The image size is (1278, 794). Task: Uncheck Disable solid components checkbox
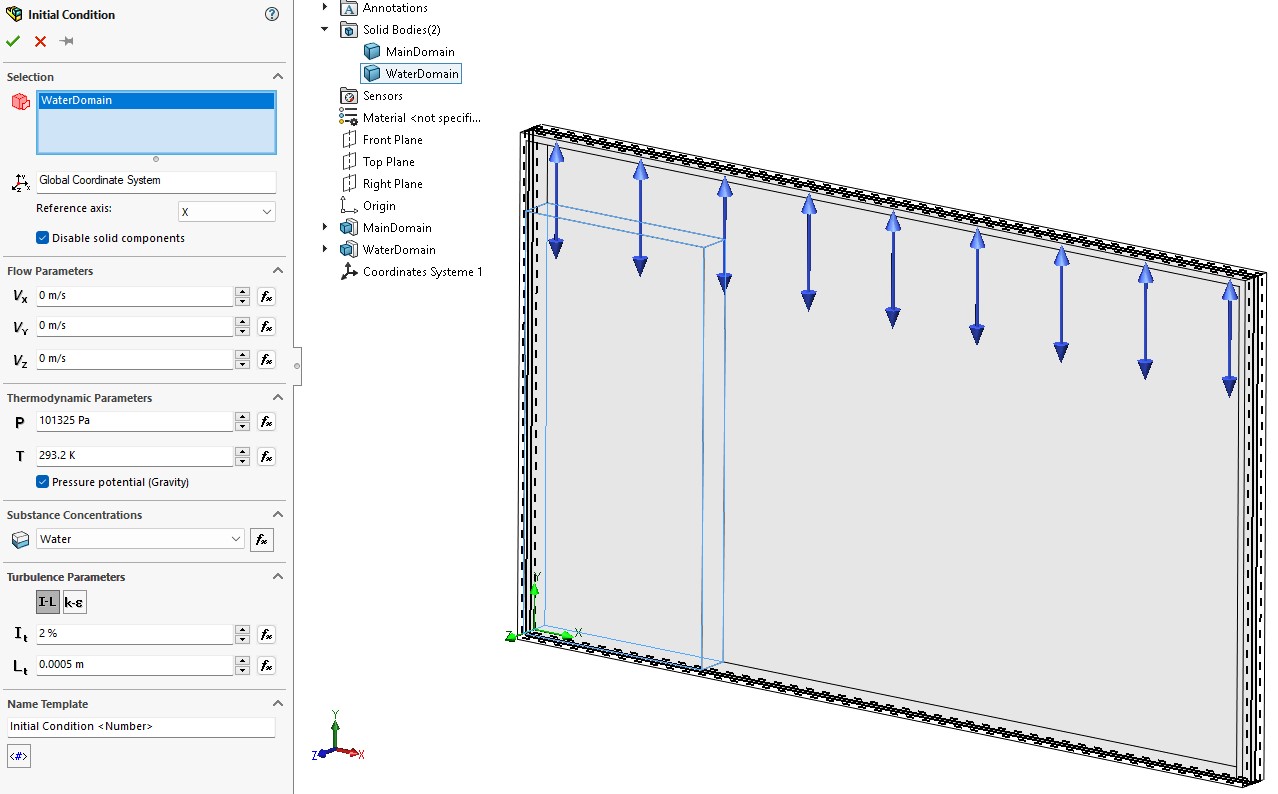pos(43,238)
